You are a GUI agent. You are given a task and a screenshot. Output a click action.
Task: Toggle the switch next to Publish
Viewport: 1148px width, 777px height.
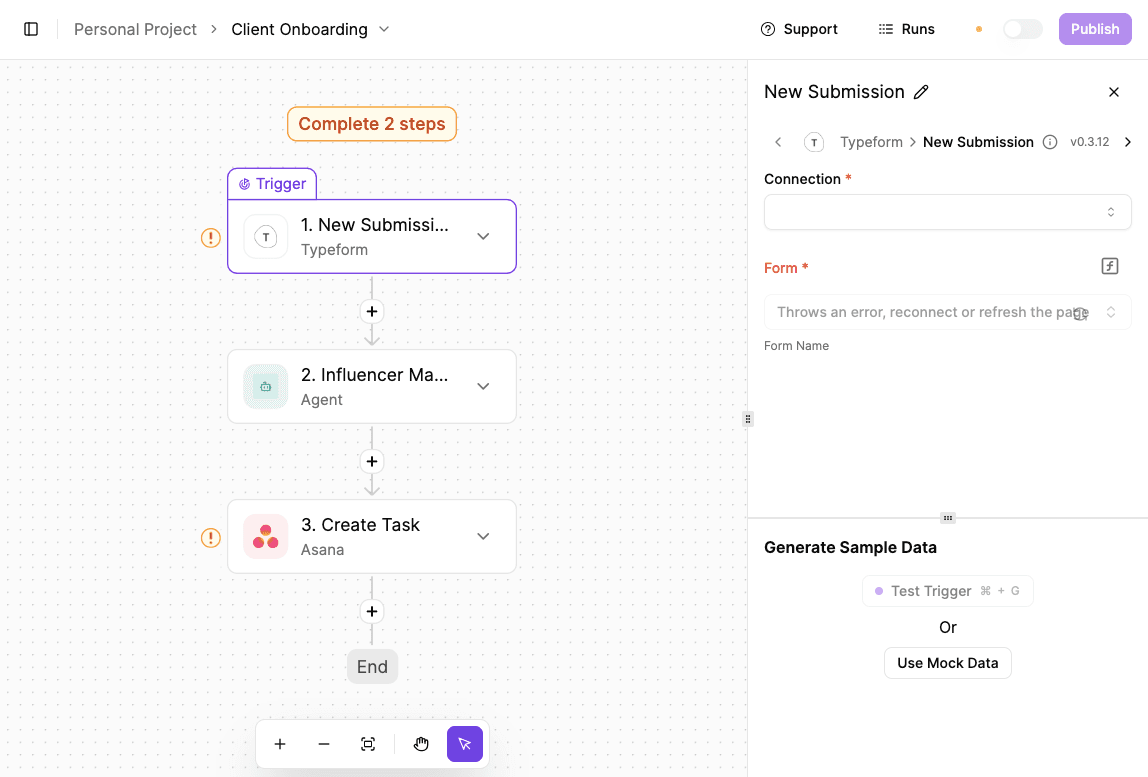point(1022,29)
